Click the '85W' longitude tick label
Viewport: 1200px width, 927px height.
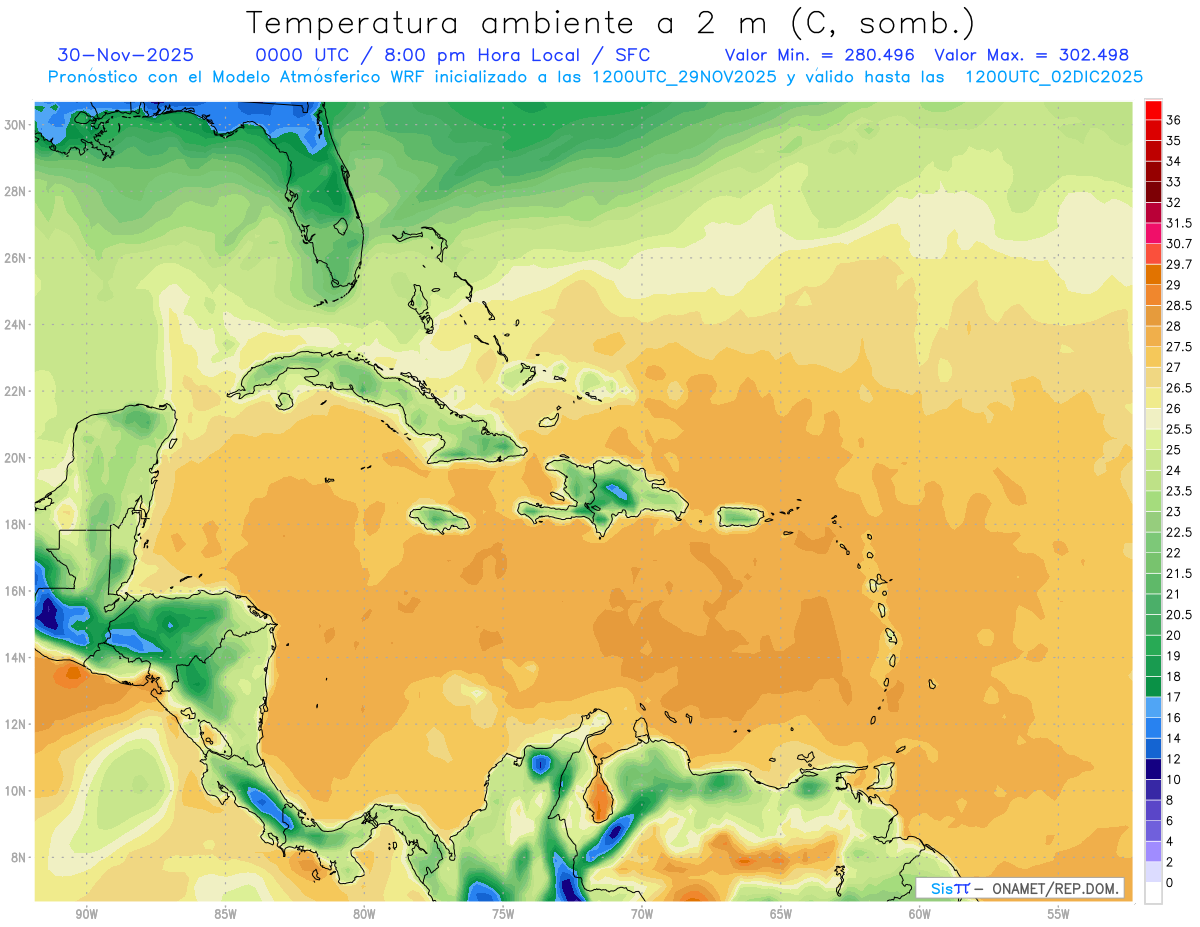[225, 914]
